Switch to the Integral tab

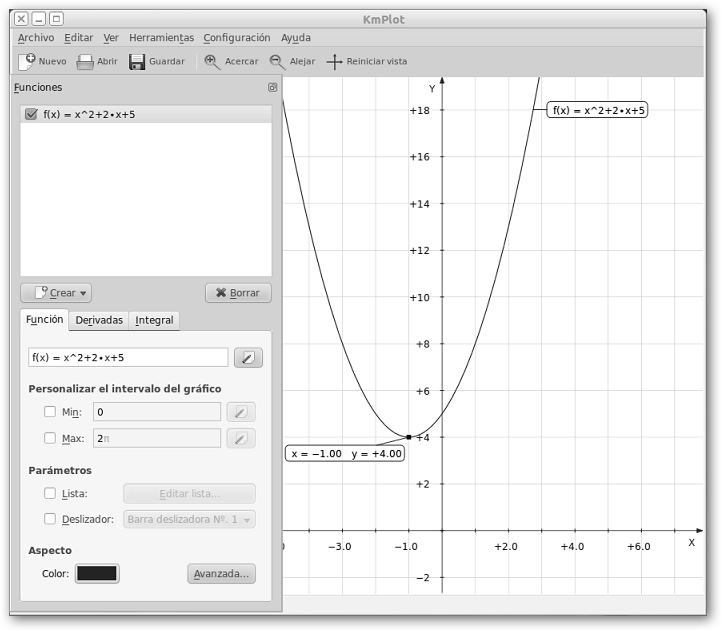tap(154, 320)
